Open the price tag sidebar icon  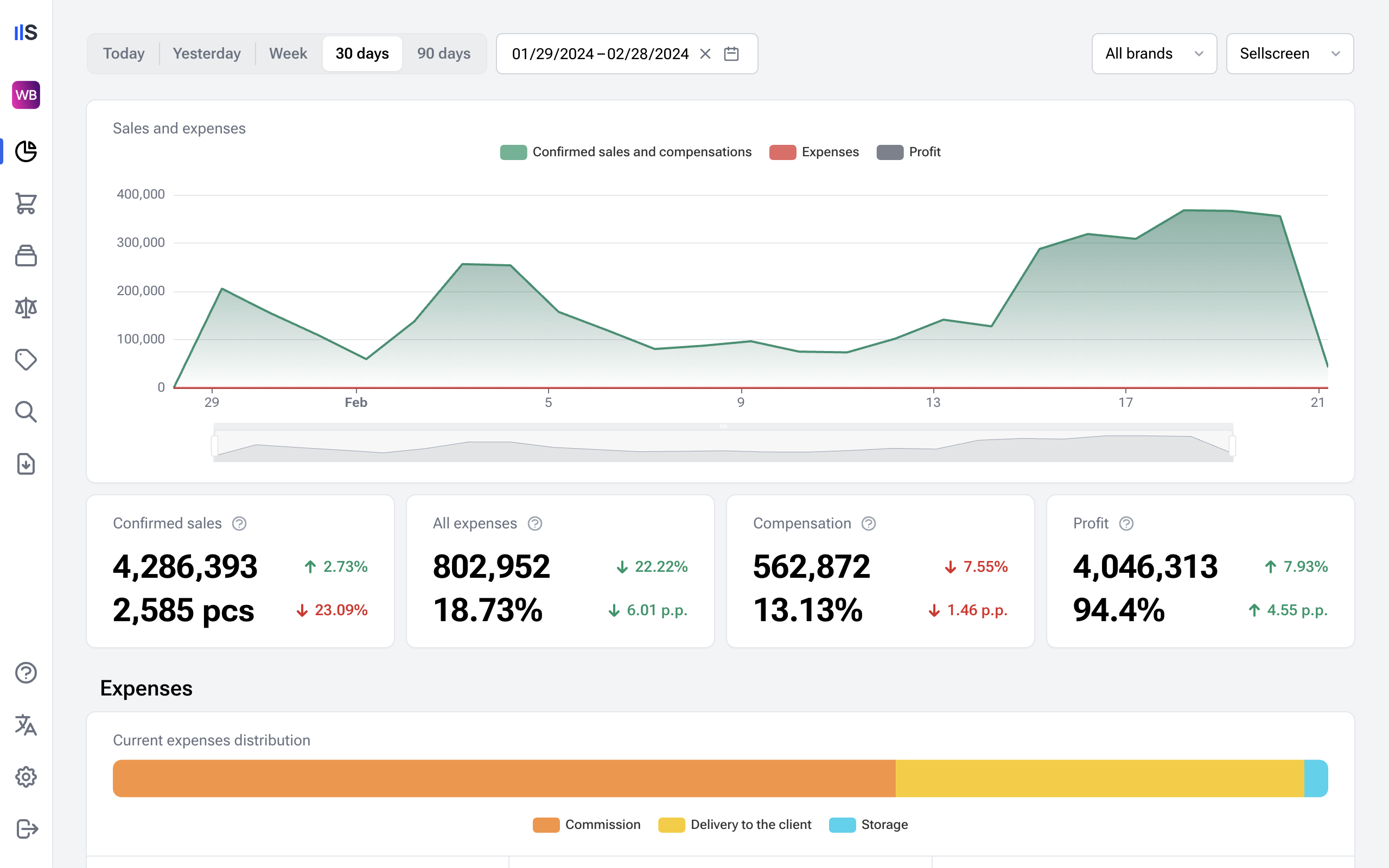tap(26, 360)
